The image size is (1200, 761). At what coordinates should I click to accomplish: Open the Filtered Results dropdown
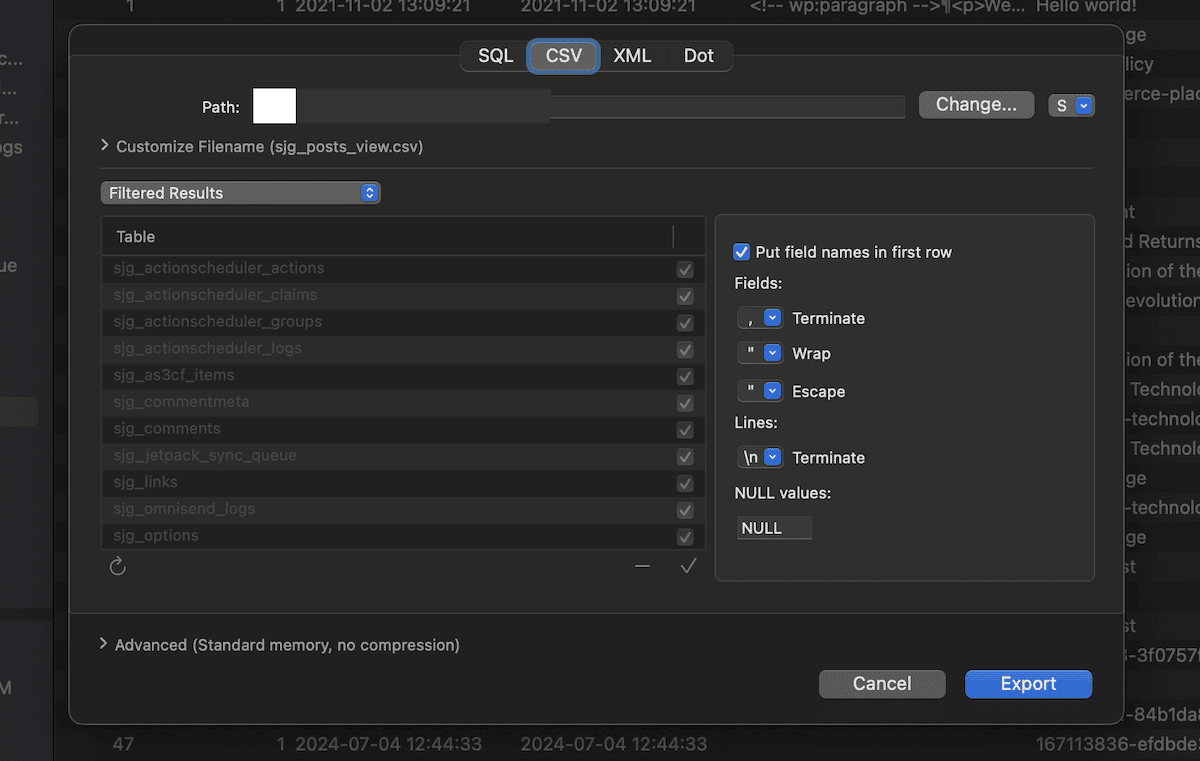click(240, 193)
